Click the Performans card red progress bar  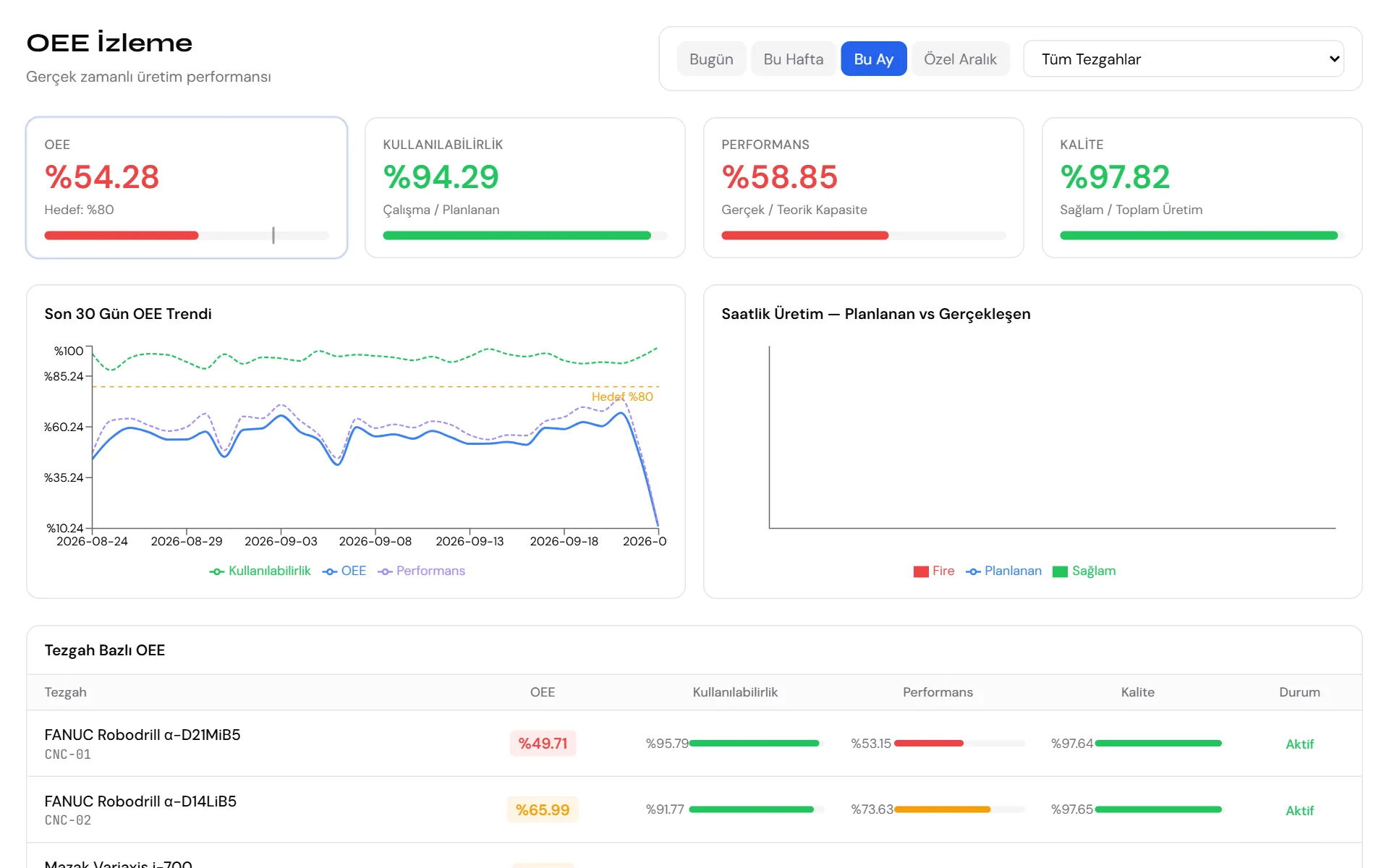[x=805, y=235]
